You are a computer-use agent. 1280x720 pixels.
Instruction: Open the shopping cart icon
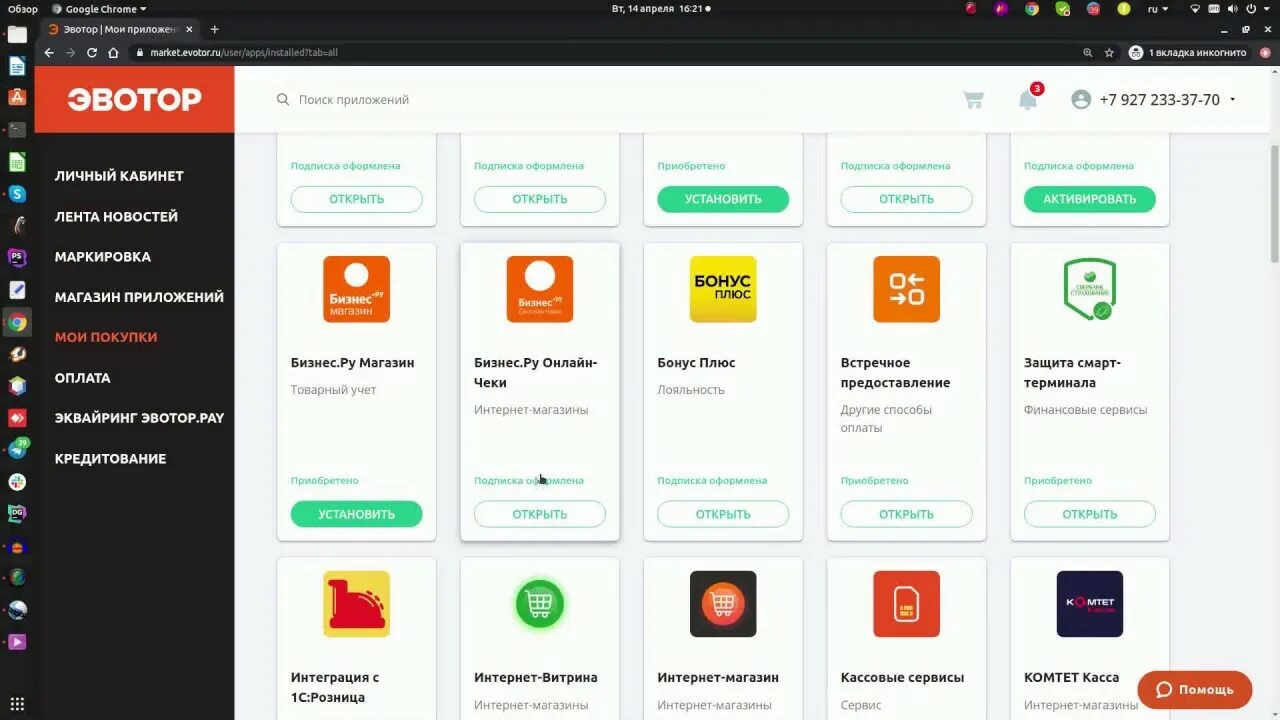click(x=973, y=100)
